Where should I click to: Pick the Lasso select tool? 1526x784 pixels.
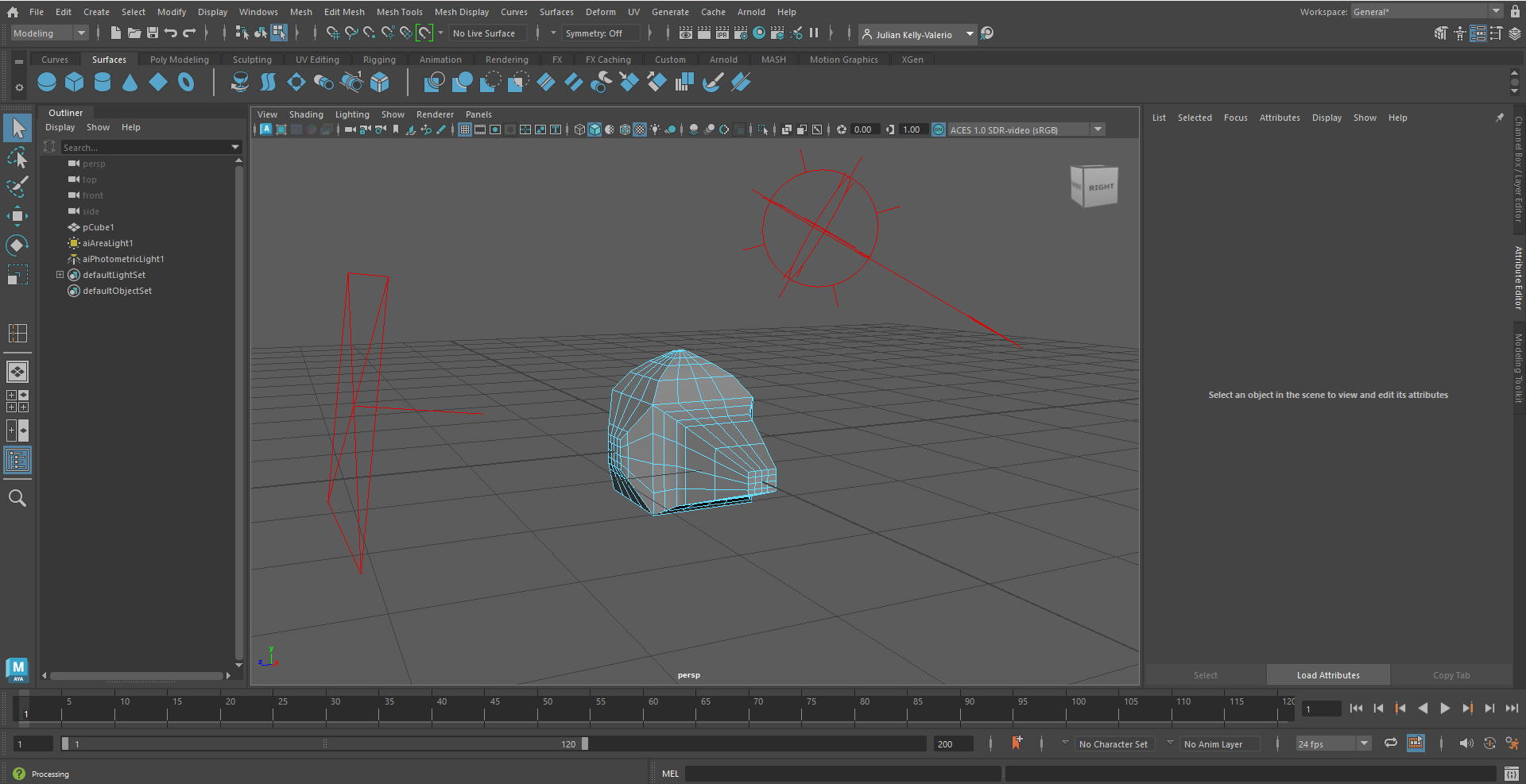17,158
